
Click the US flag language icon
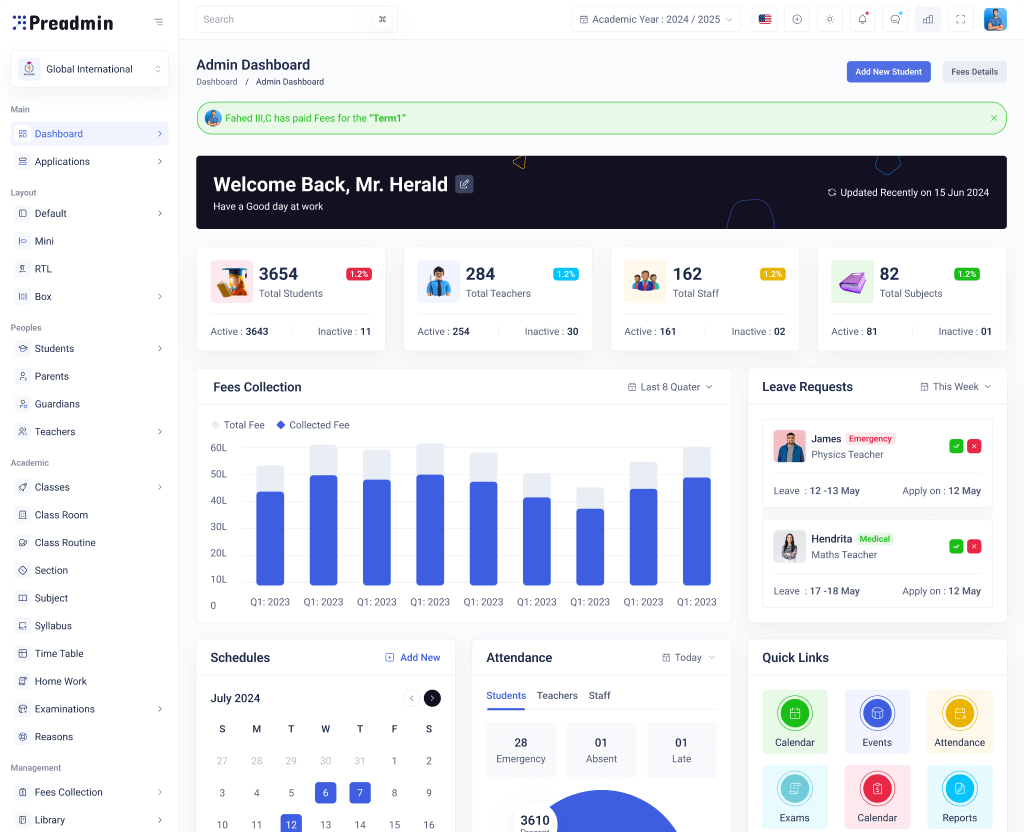tap(764, 18)
